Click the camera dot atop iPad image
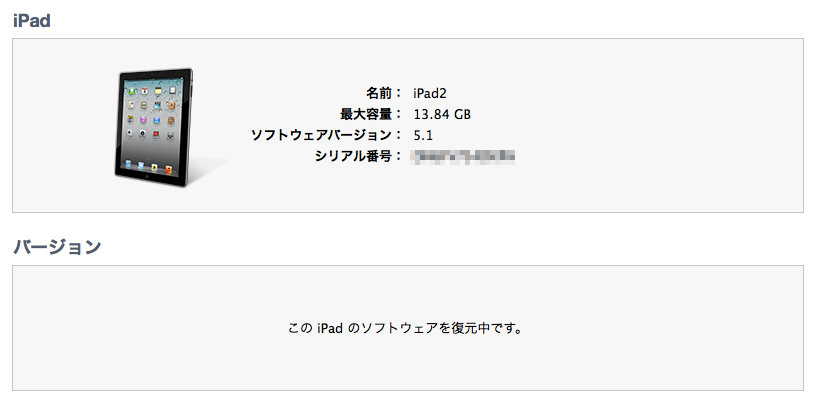Viewport: 820px width, 412px height. [152, 76]
